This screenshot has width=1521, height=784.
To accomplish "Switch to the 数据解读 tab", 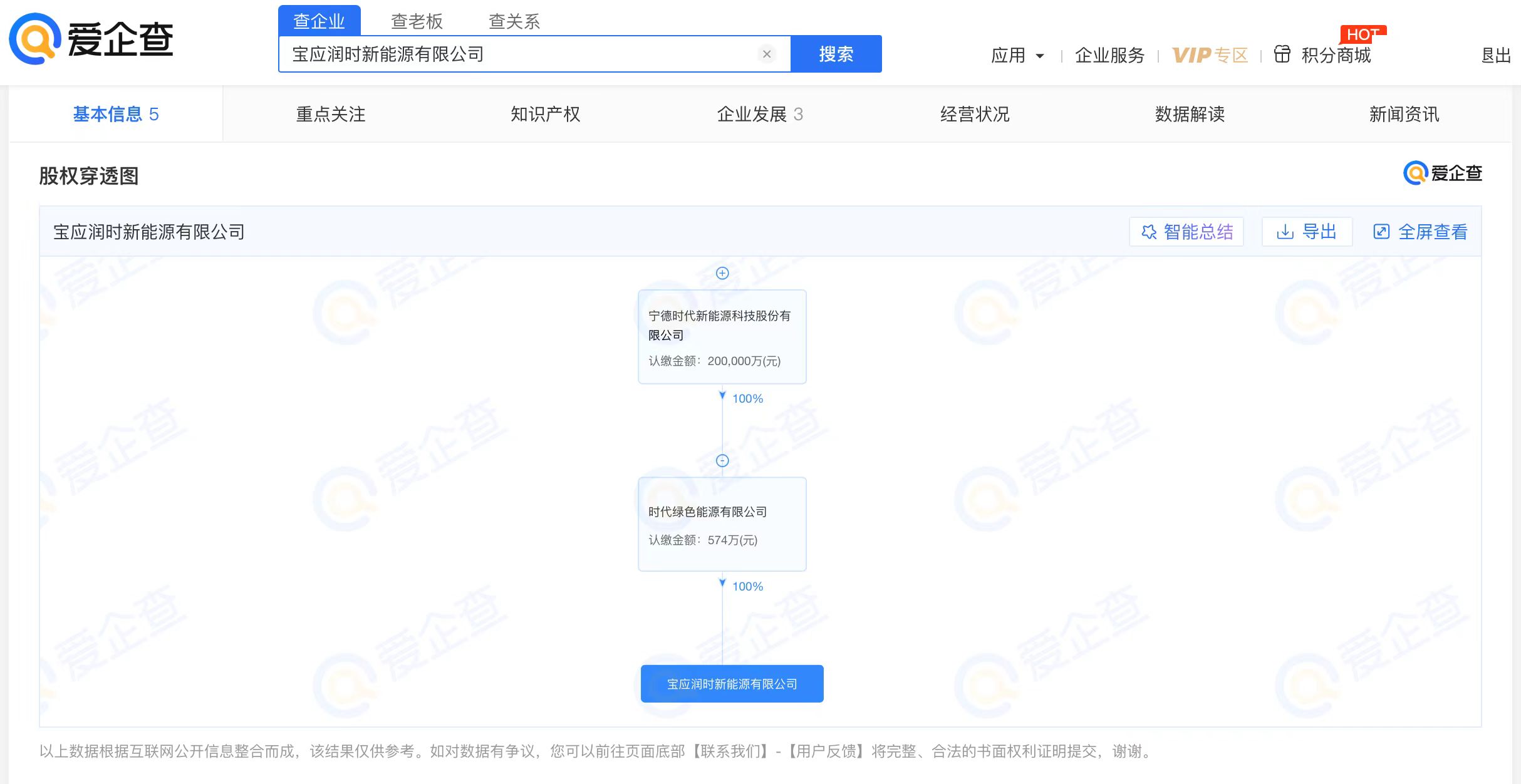I will point(1190,114).
